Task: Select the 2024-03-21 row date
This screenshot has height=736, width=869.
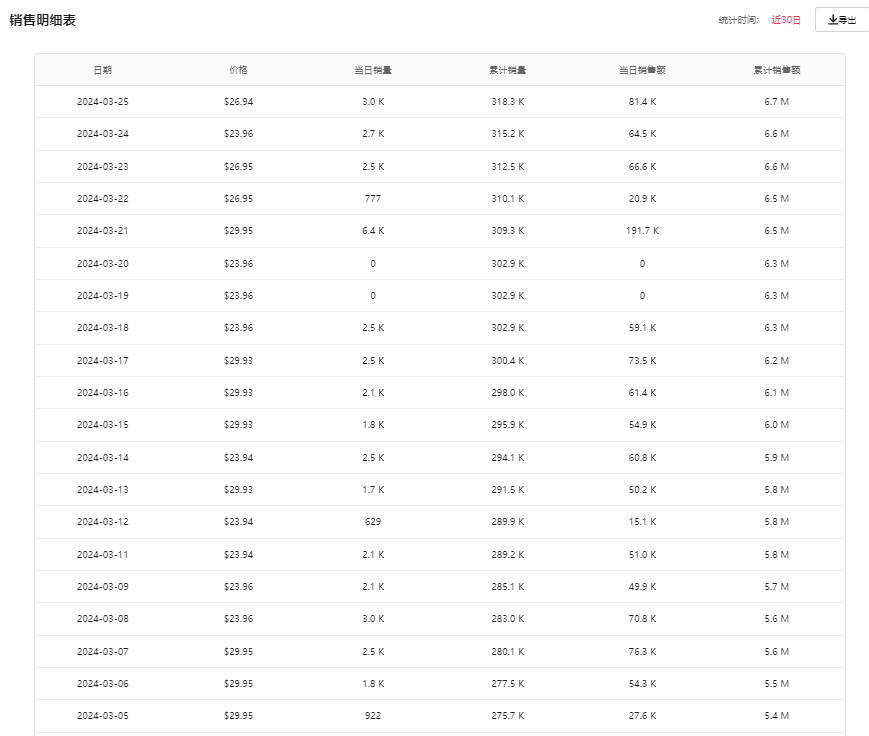Action: 102,231
